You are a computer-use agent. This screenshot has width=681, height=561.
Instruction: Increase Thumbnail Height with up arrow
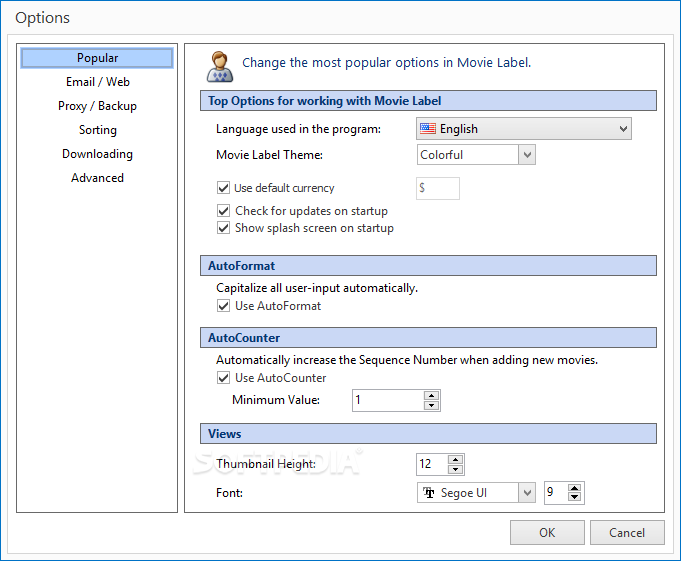coord(455,460)
